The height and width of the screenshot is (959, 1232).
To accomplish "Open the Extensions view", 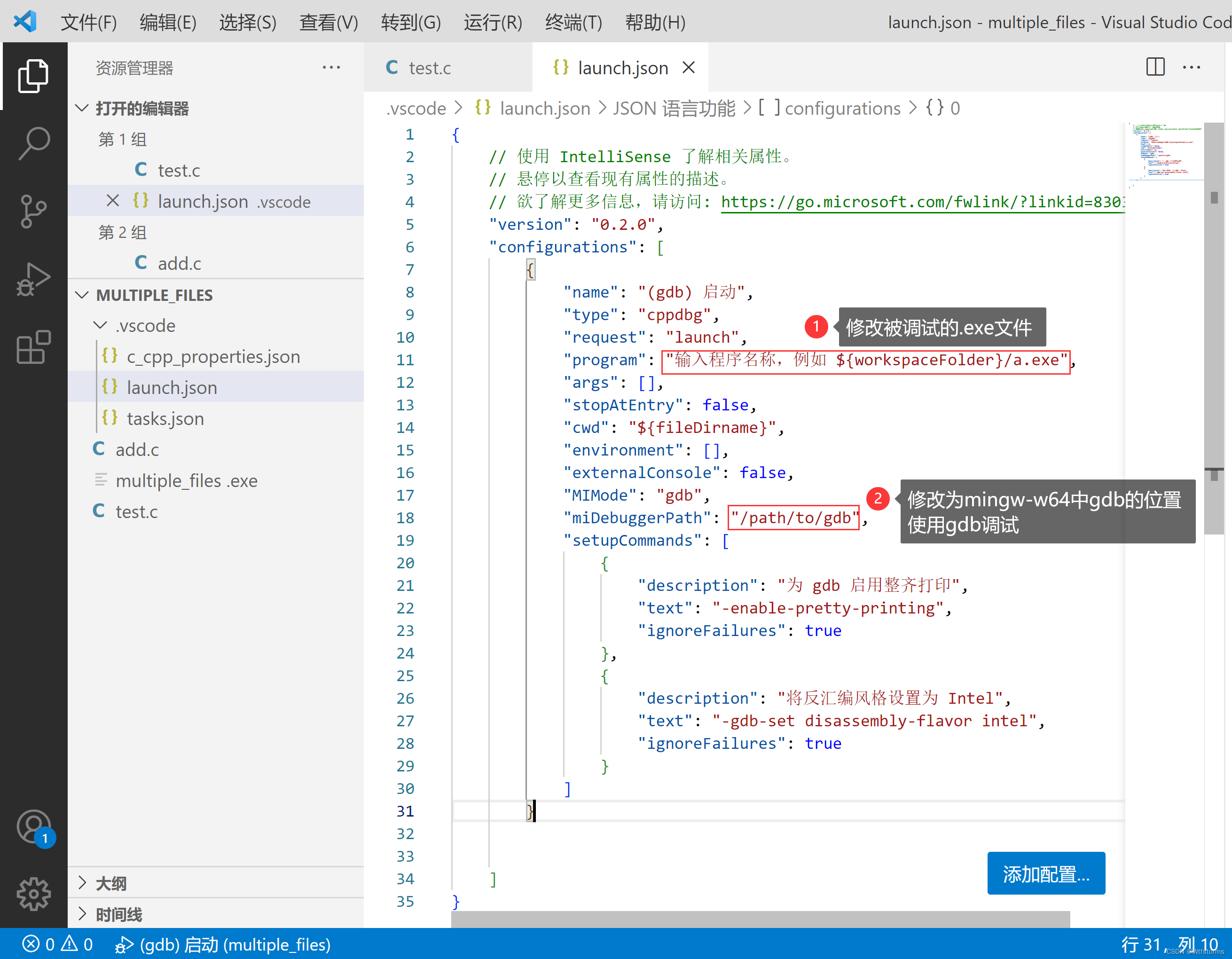I will pos(33,346).
